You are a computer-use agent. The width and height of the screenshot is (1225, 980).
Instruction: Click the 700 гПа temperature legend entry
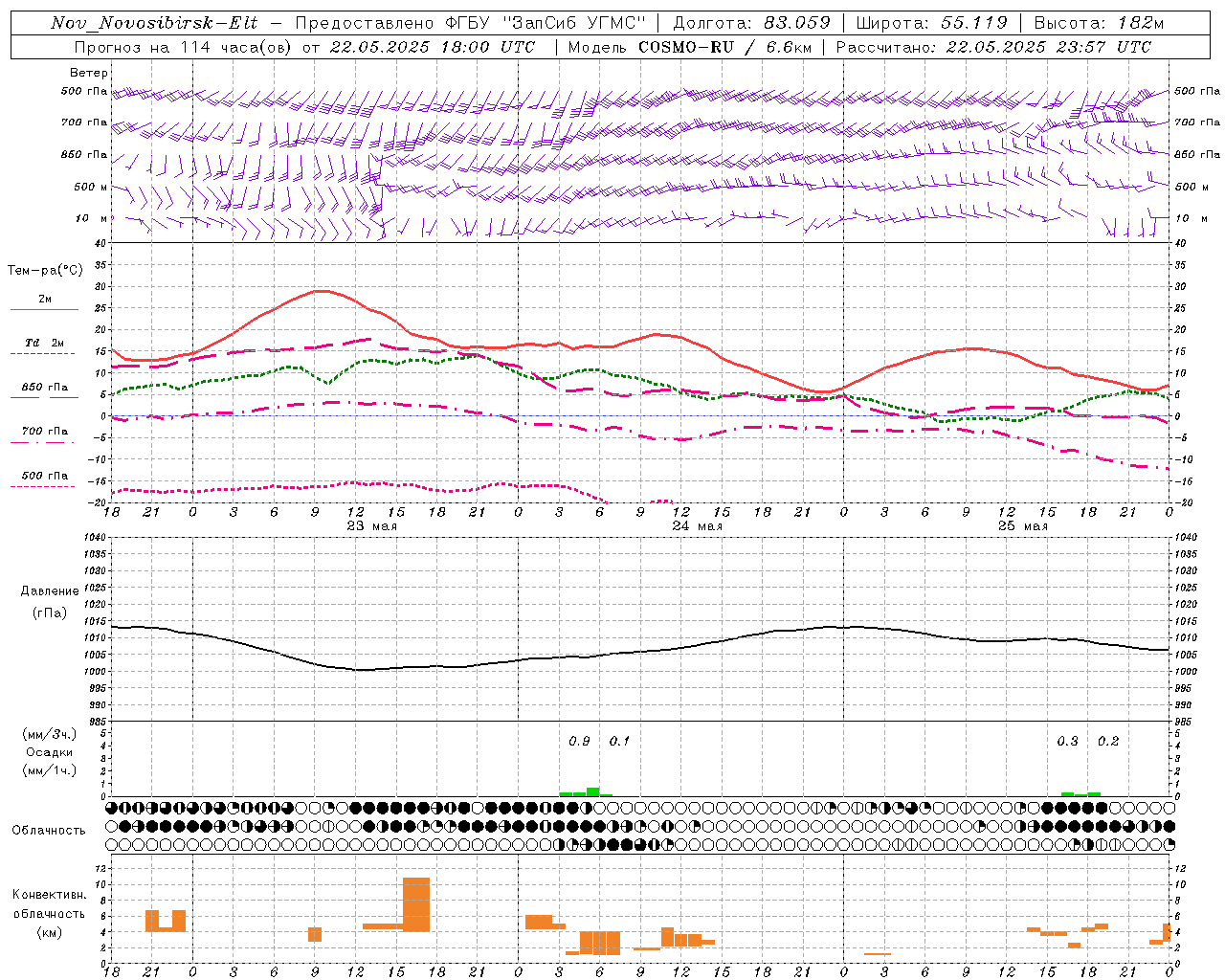[x=45, y=432]
